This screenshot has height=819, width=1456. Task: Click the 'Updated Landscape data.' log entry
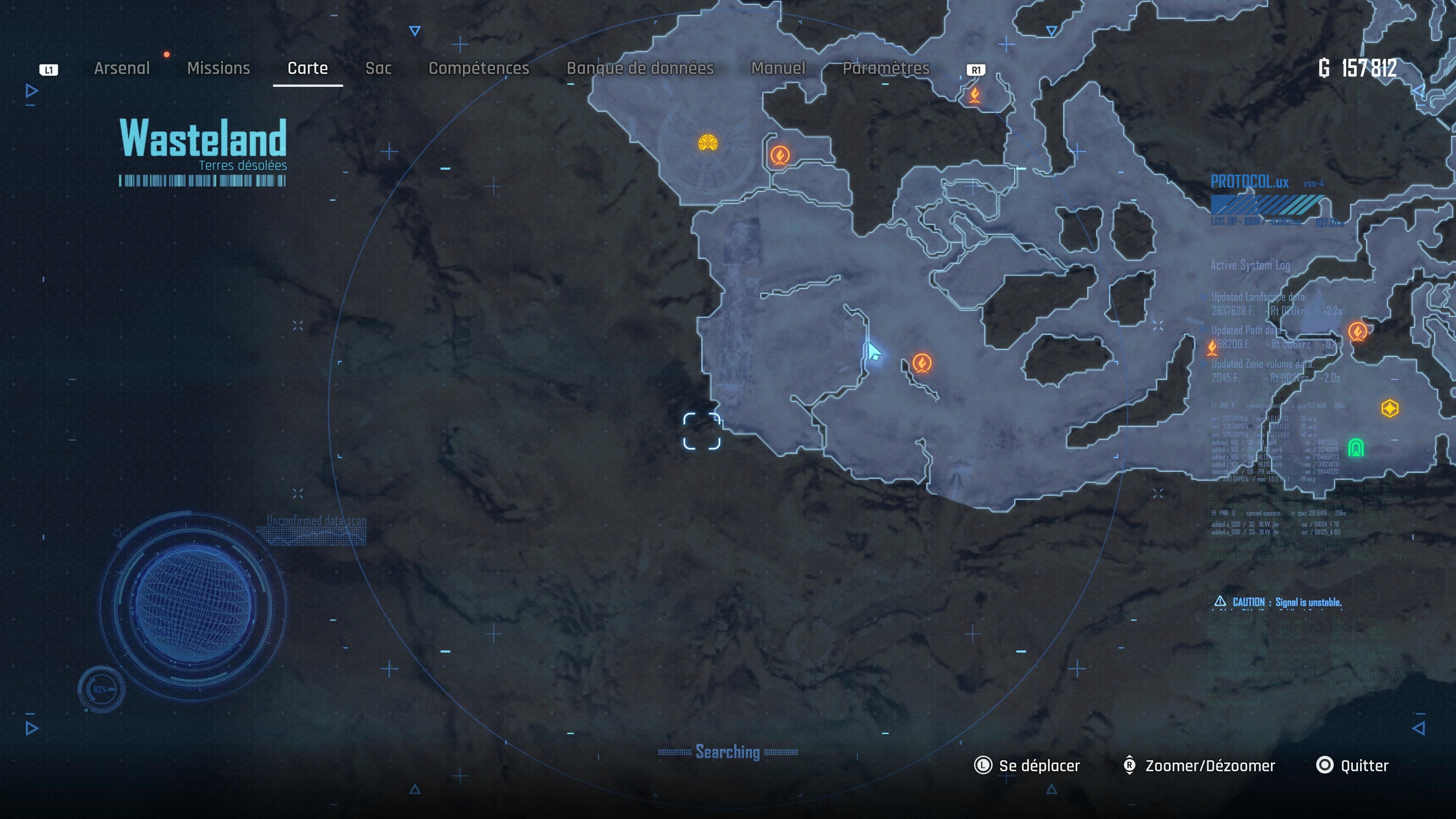(1259, 297)
